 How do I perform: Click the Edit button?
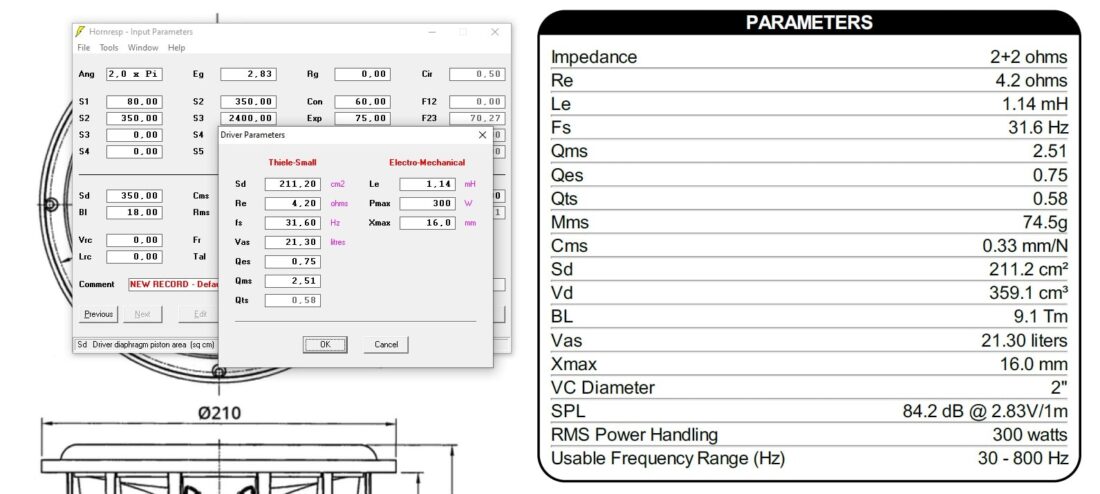(200, 314)
